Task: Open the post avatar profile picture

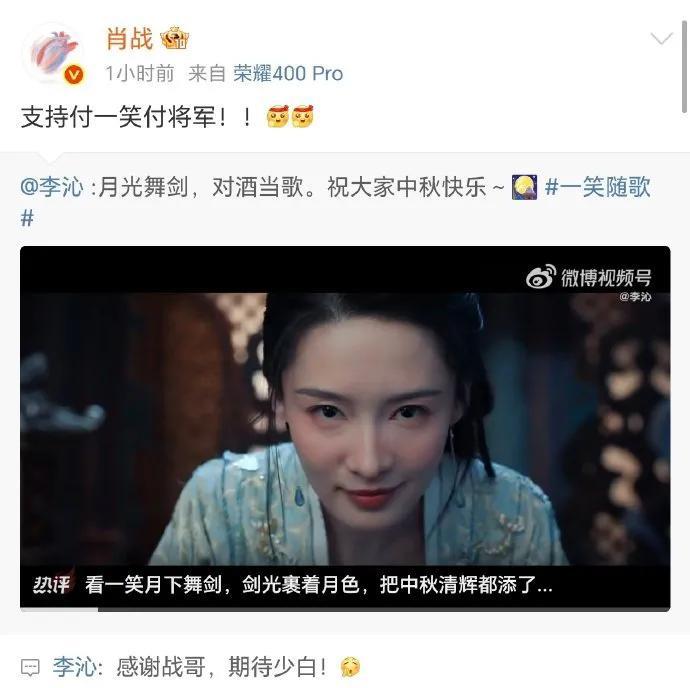Action: 54,54
